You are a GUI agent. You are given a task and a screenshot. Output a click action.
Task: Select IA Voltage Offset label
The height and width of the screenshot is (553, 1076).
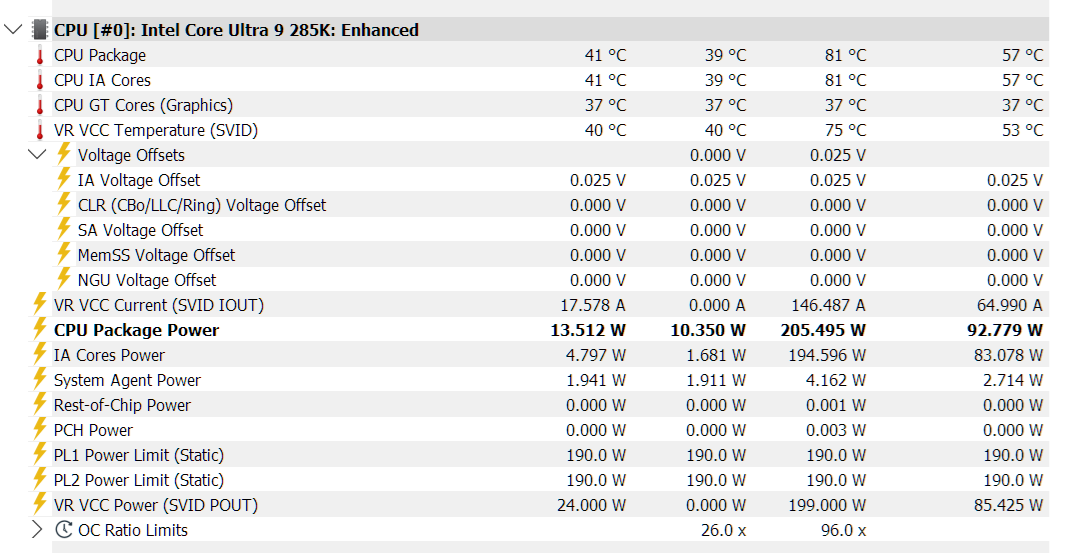[139, 180]
